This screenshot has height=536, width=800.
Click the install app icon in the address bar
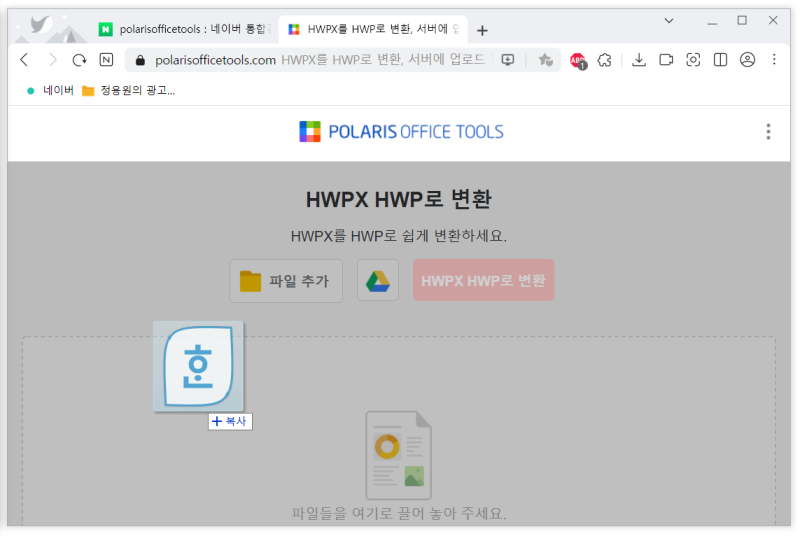click(x=508, y=60)
